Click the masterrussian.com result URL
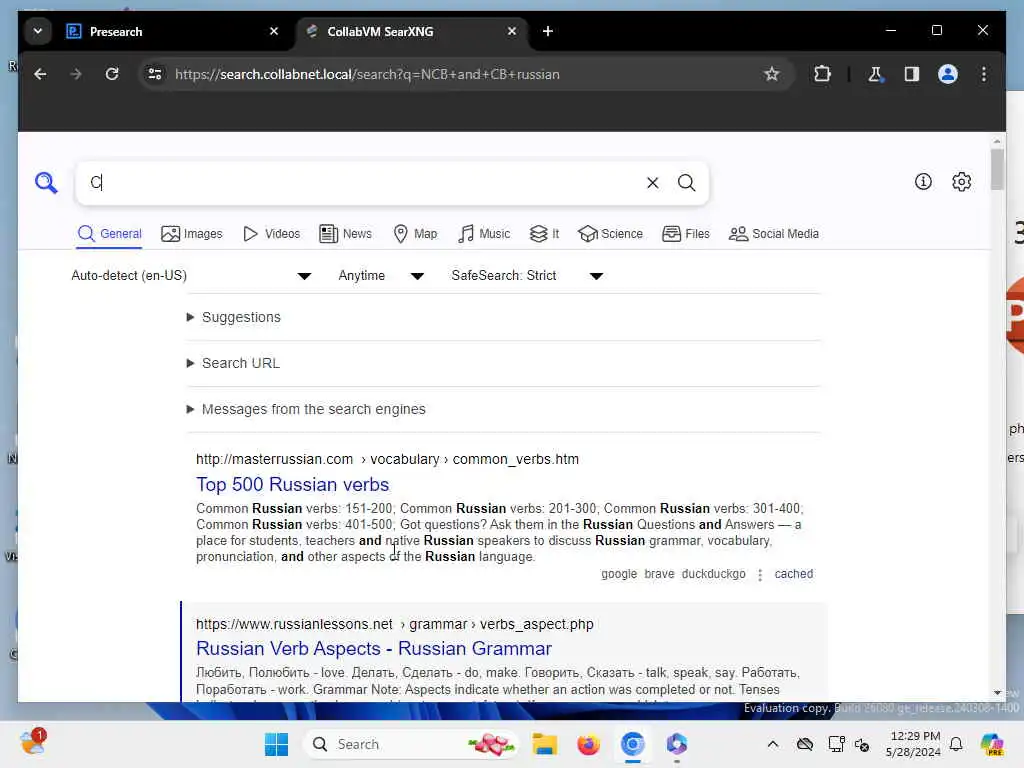 387,459
